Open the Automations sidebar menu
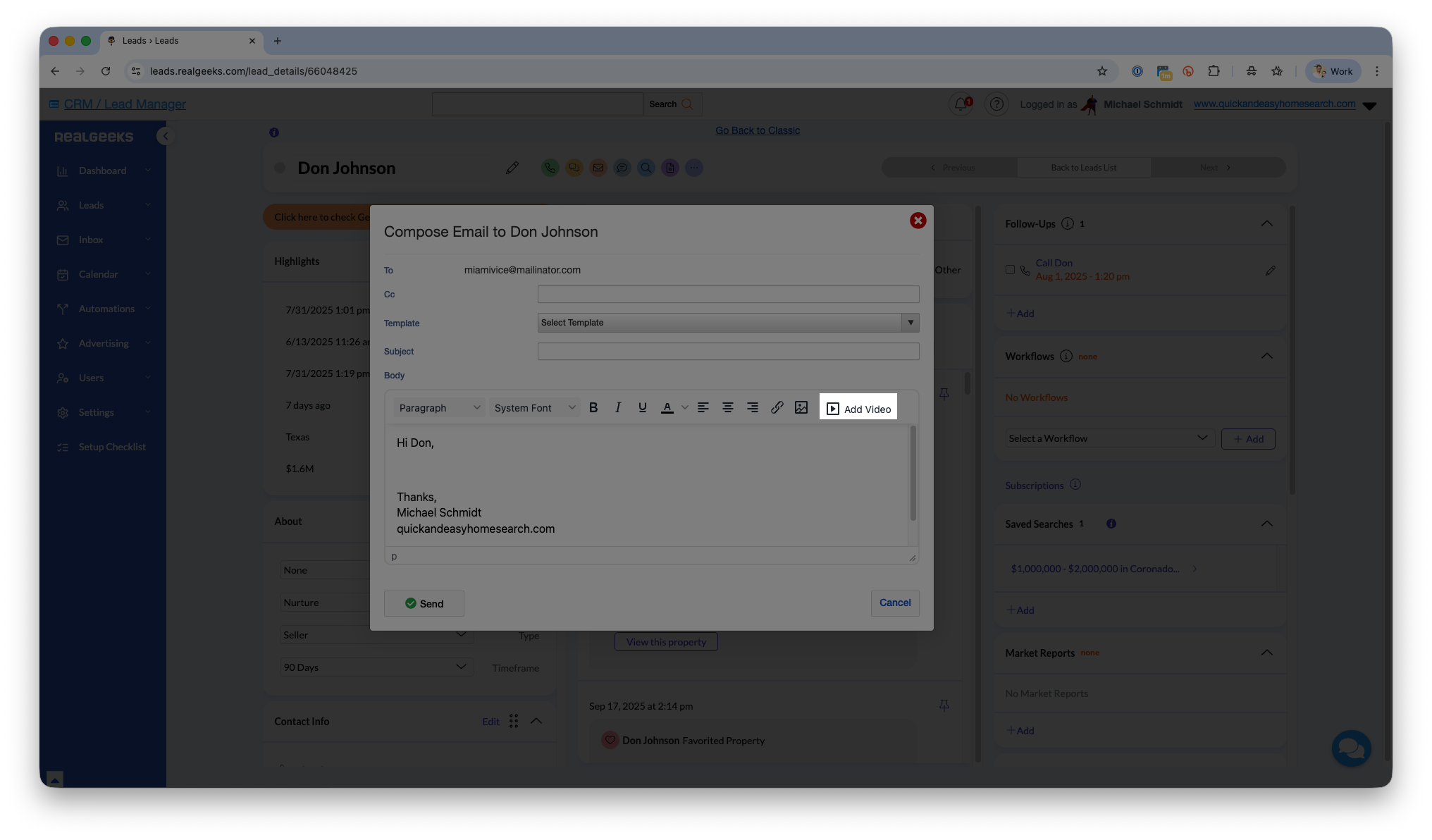Viewport: 1432px width, 840px height. pos(106,309)
